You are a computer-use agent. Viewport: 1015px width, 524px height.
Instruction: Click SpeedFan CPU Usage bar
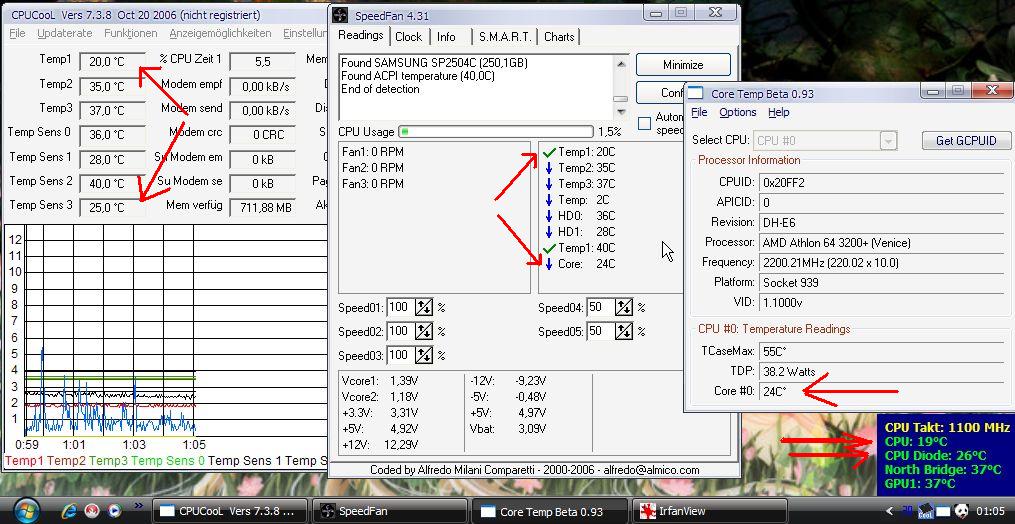tap(496, 131)
